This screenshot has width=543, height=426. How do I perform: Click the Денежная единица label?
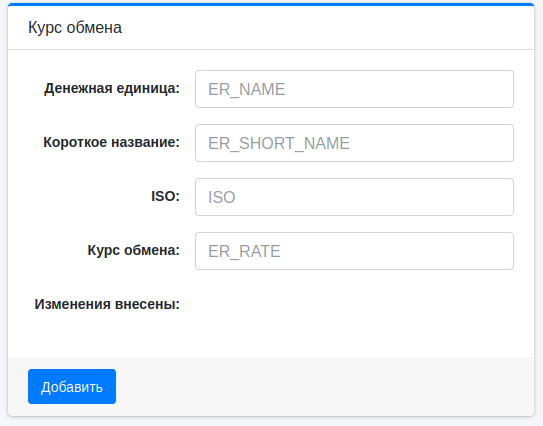coord(112,88)
